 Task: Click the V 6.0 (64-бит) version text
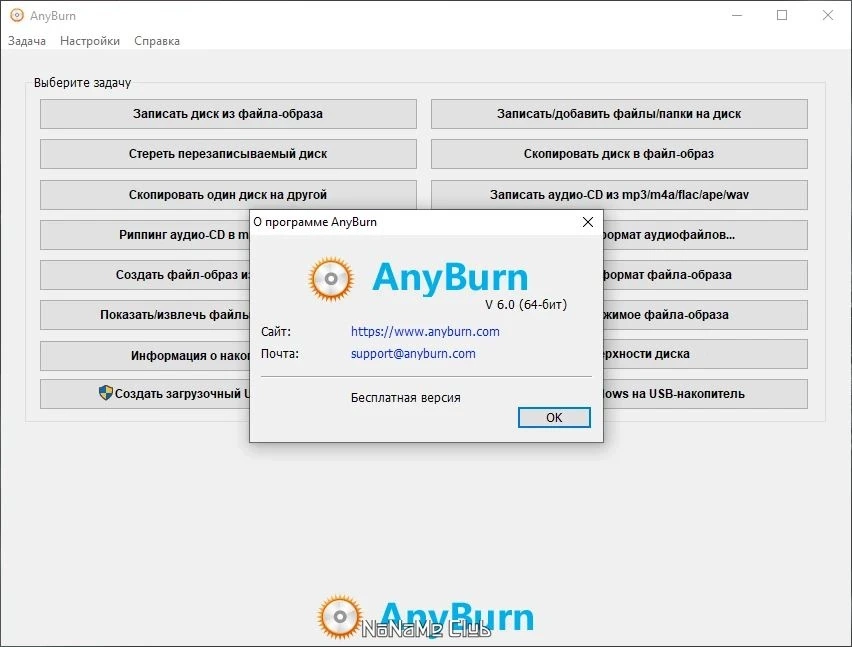[525, 305]
